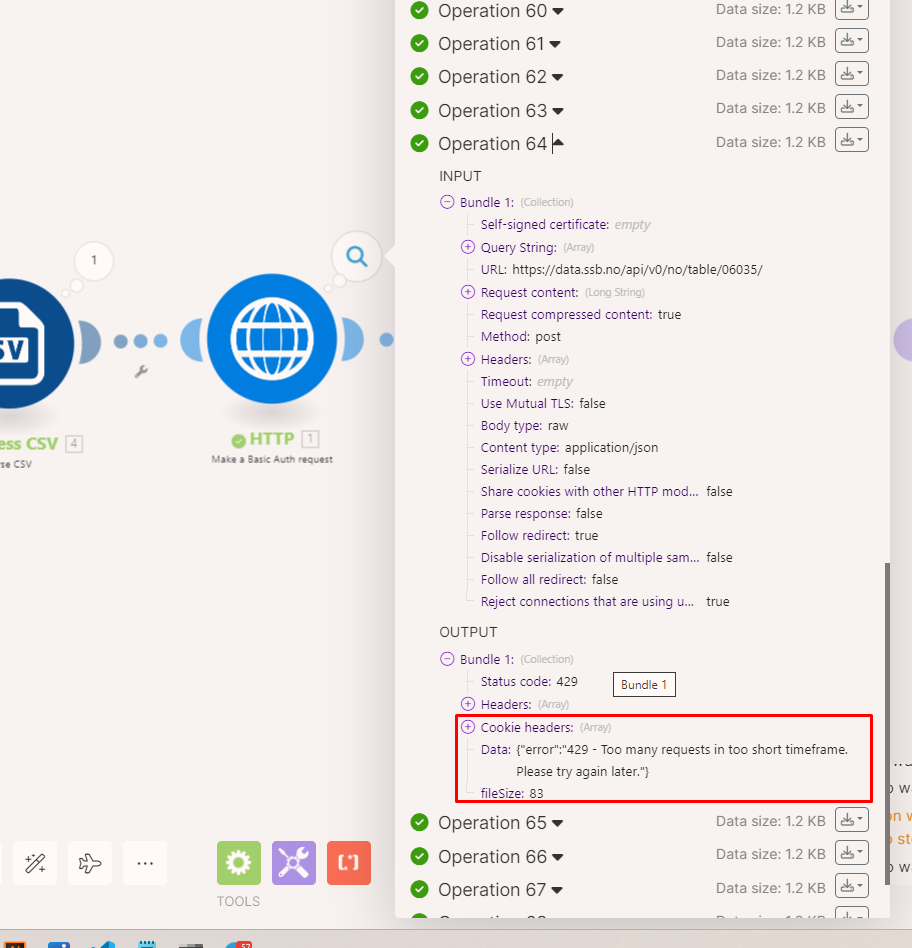Open the magnifier bubble above the HTTP module

[x=356, y=256]
